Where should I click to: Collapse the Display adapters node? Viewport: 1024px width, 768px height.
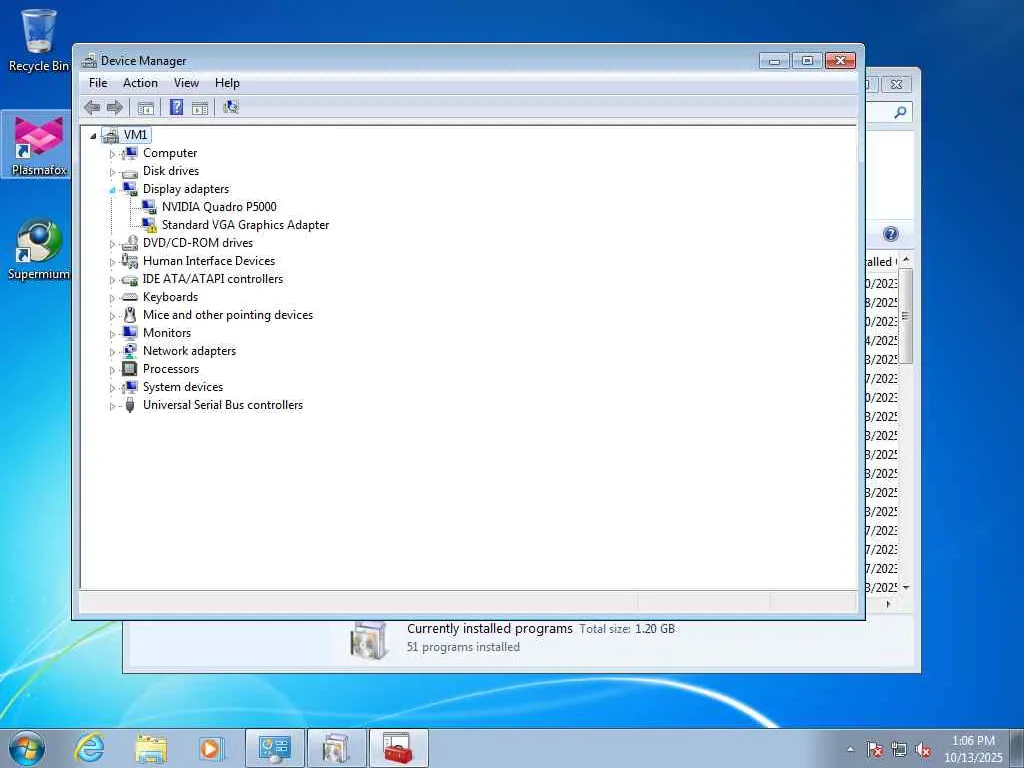(112, 190)
